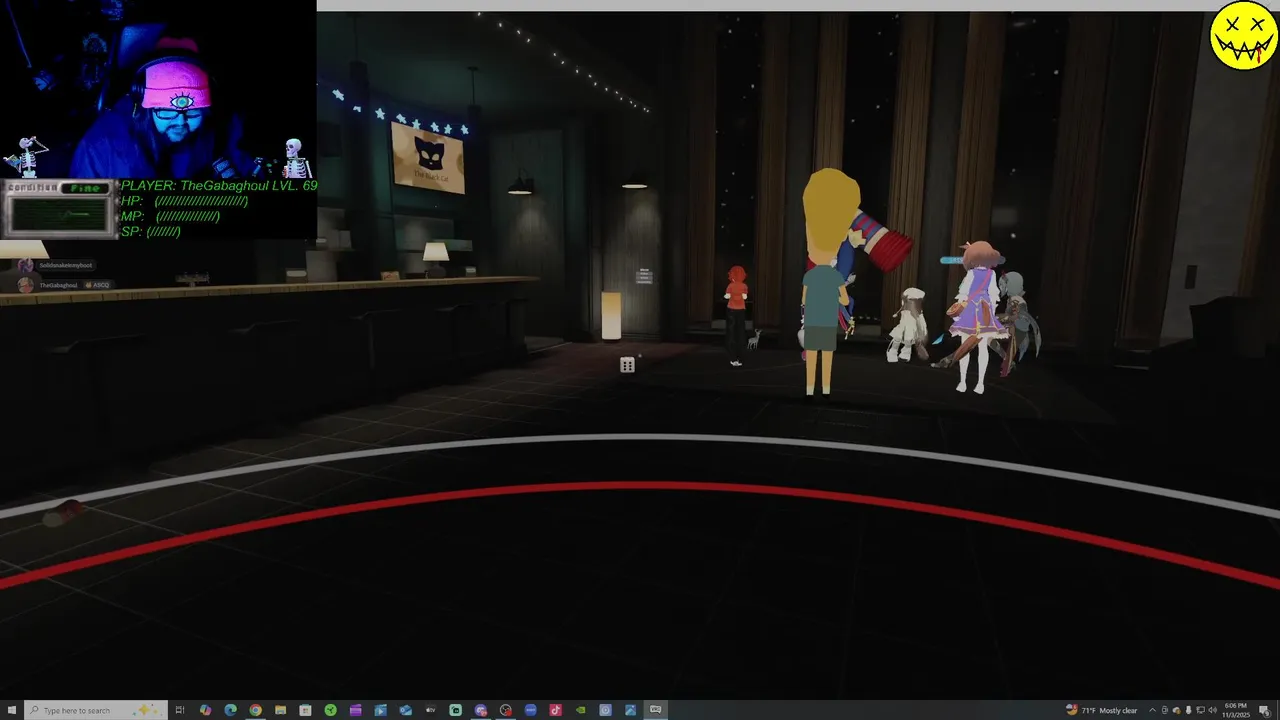Click the green Fine condition indicator

click(x=85, y=188)
